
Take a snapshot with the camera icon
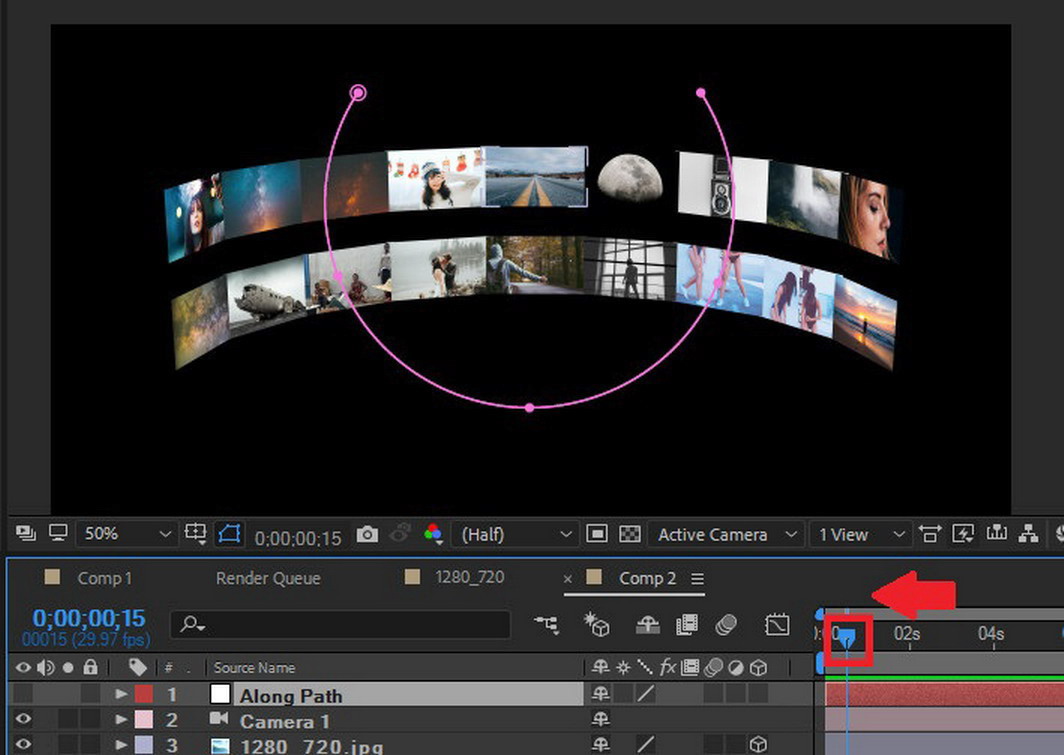367,535
